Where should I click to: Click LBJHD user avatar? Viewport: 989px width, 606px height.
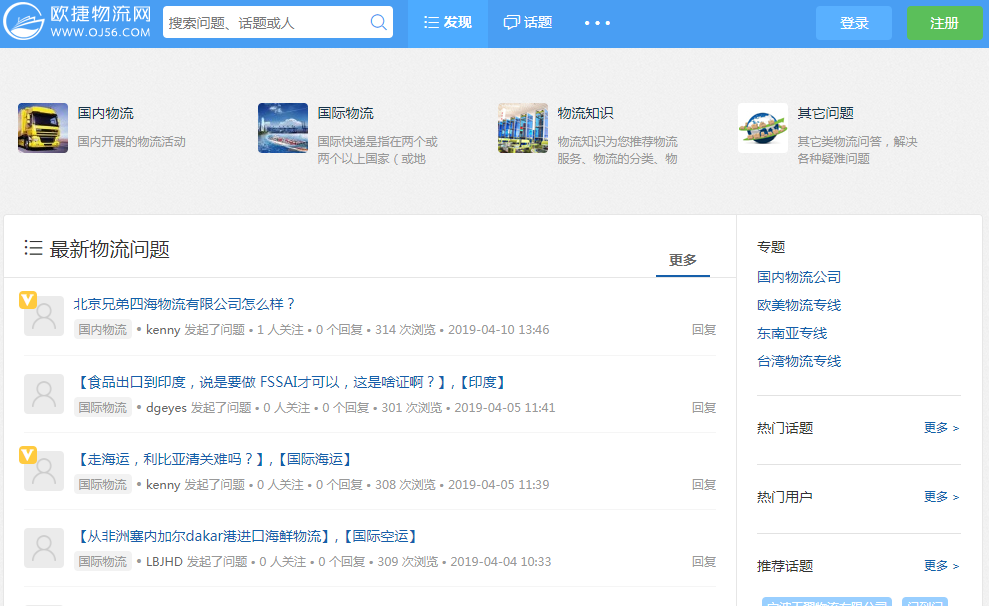point(44,549)
